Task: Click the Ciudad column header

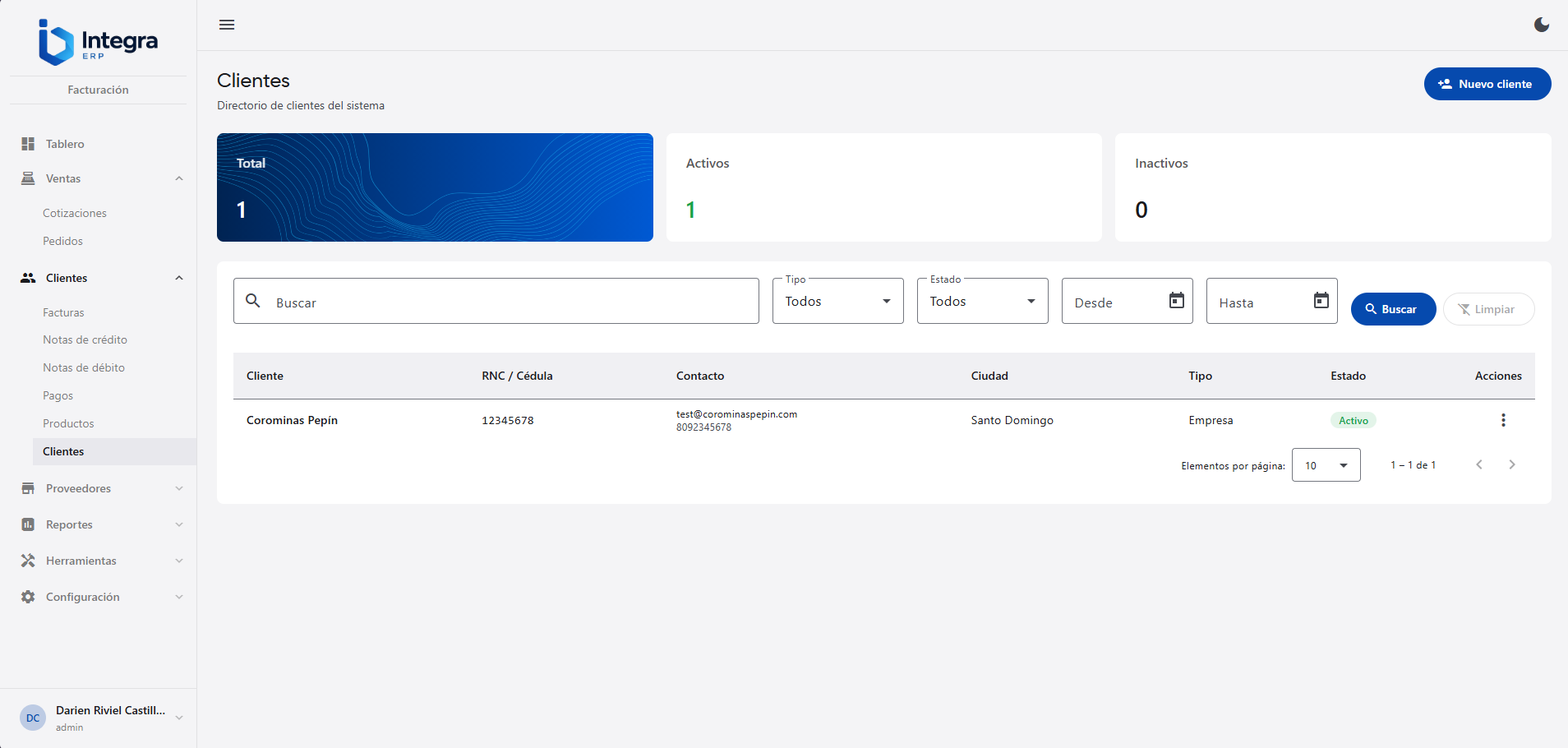Action: pyautogui.click(x=989, y=376)
